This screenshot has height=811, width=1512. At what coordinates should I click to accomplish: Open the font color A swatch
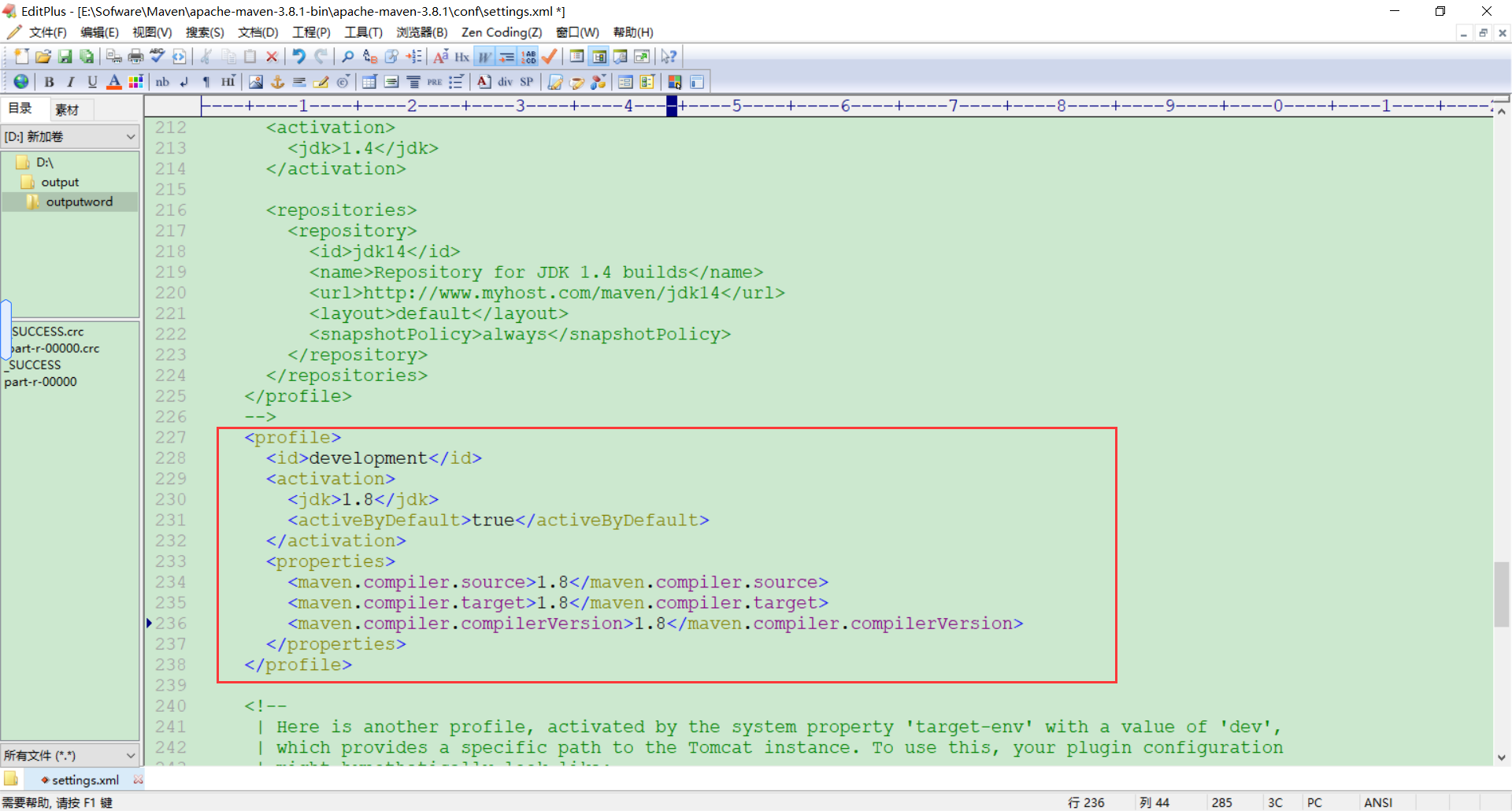click(114, 82)
